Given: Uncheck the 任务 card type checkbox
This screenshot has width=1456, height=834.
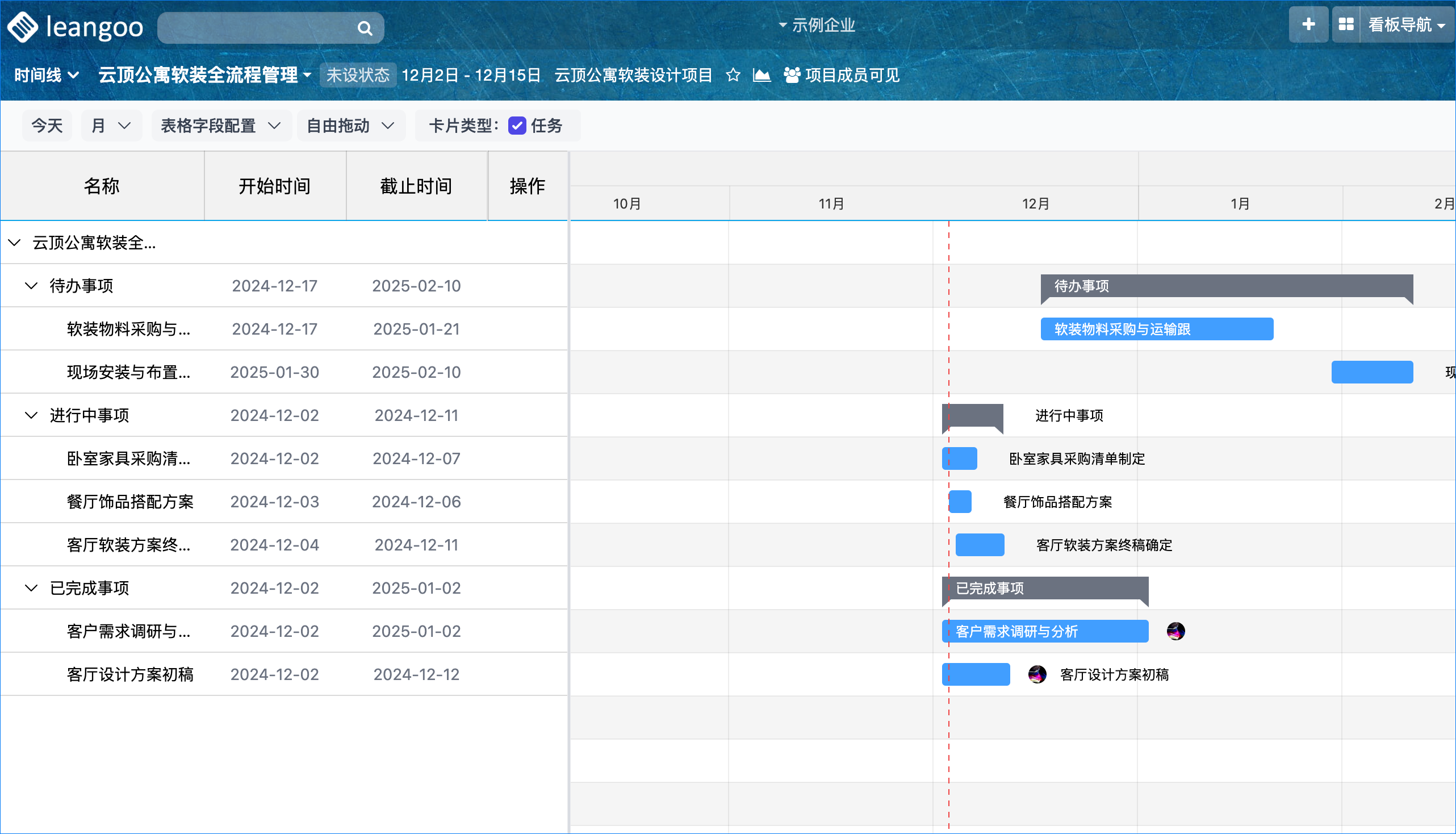Looking at the screenshot, I should (516, 126).
